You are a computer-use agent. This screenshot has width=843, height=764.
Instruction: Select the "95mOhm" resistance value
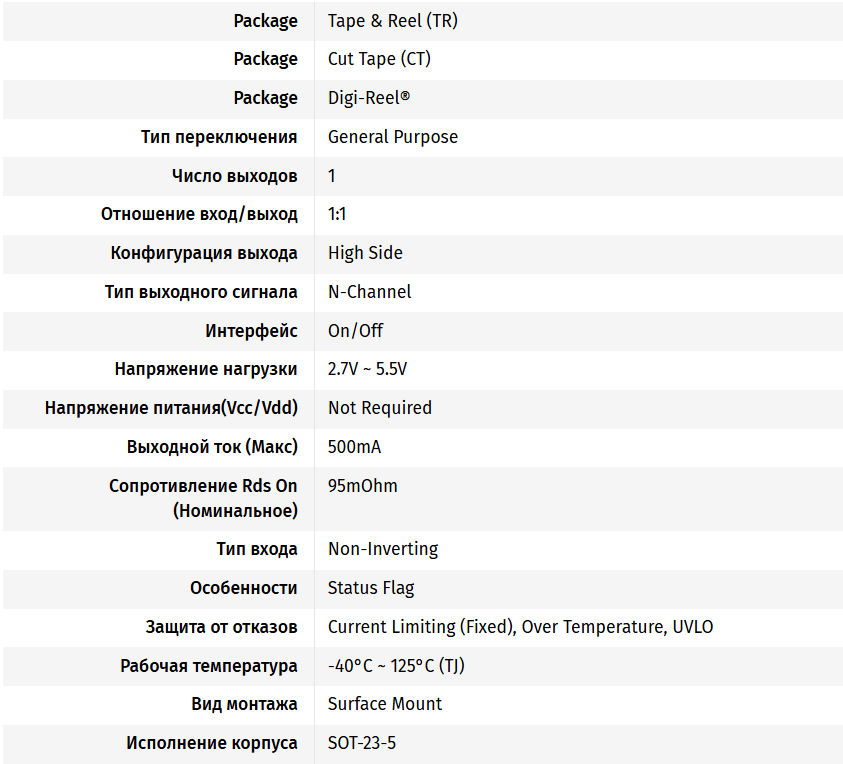coord(362,486)
